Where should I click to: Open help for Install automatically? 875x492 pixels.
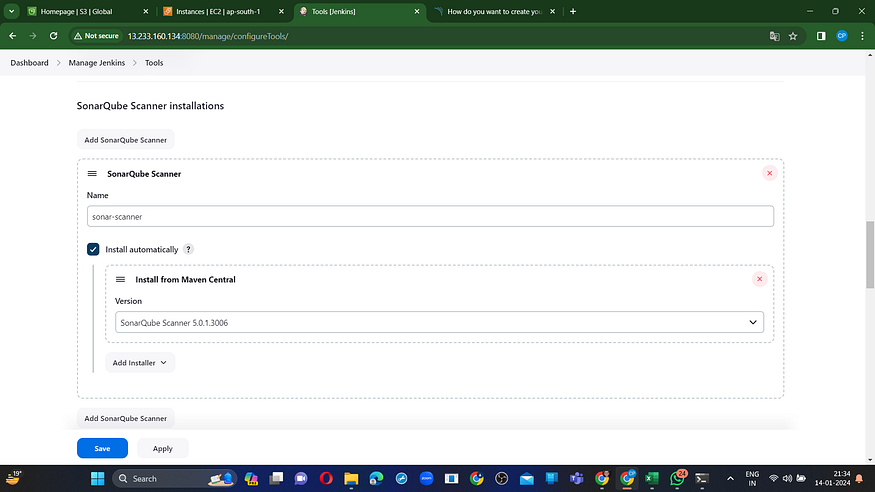(x=189, y=249)
